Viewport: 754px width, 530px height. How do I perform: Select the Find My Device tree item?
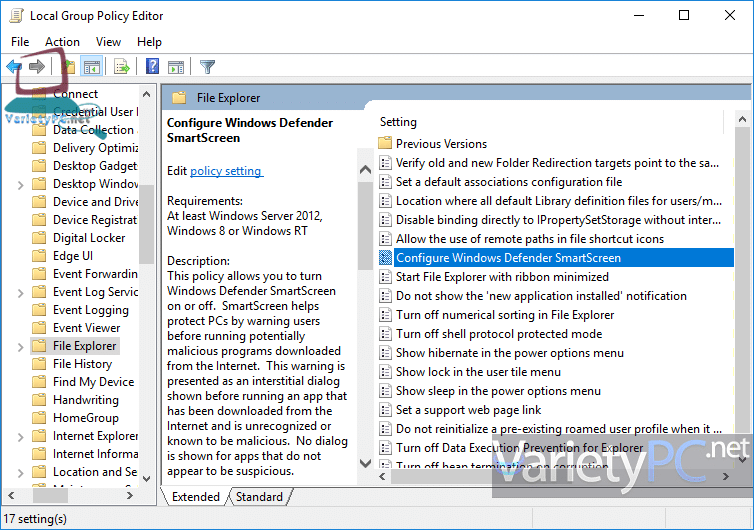[x=93, y=382]
